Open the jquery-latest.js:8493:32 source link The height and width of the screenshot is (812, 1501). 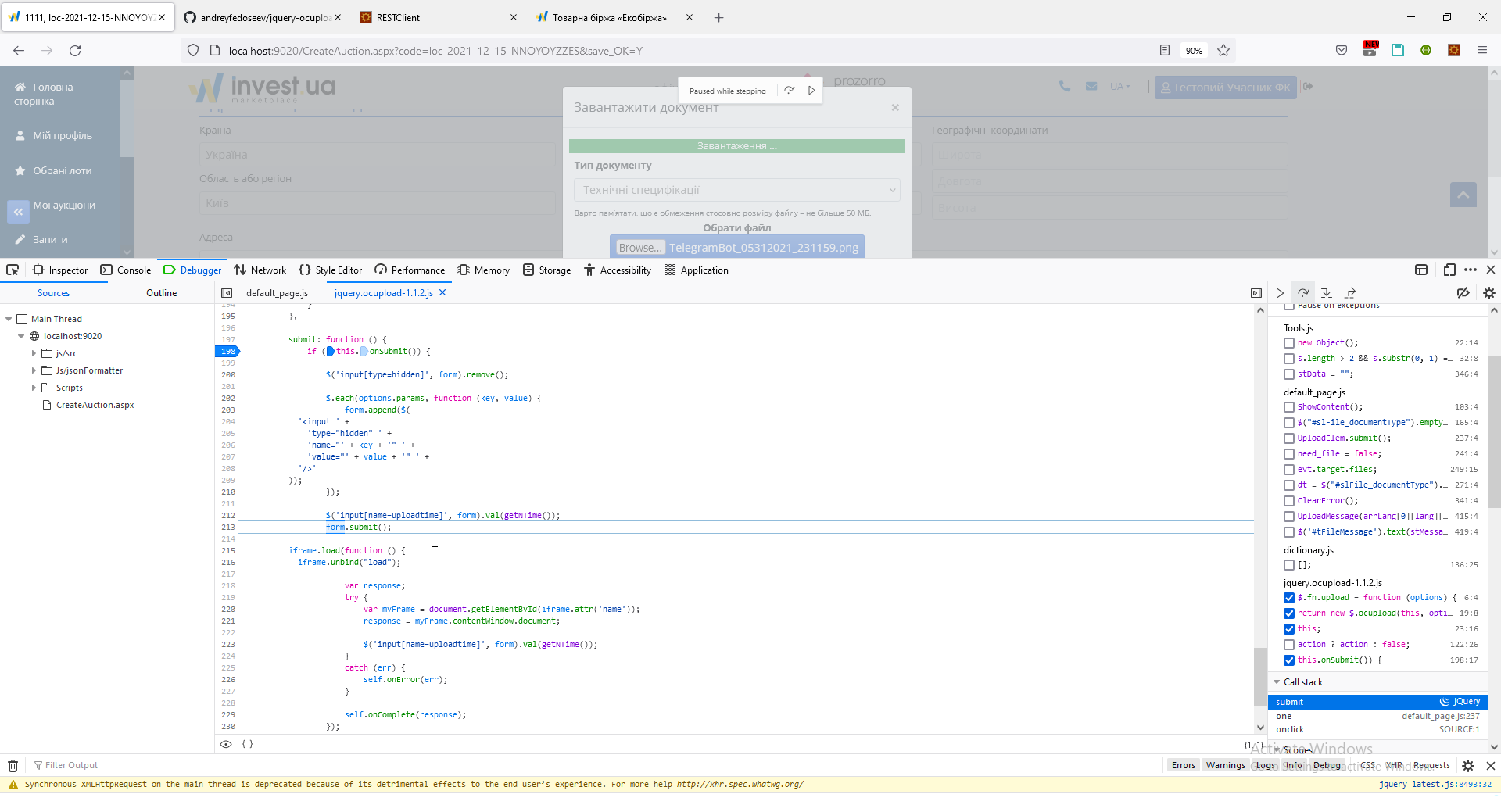click(1435, 785)
